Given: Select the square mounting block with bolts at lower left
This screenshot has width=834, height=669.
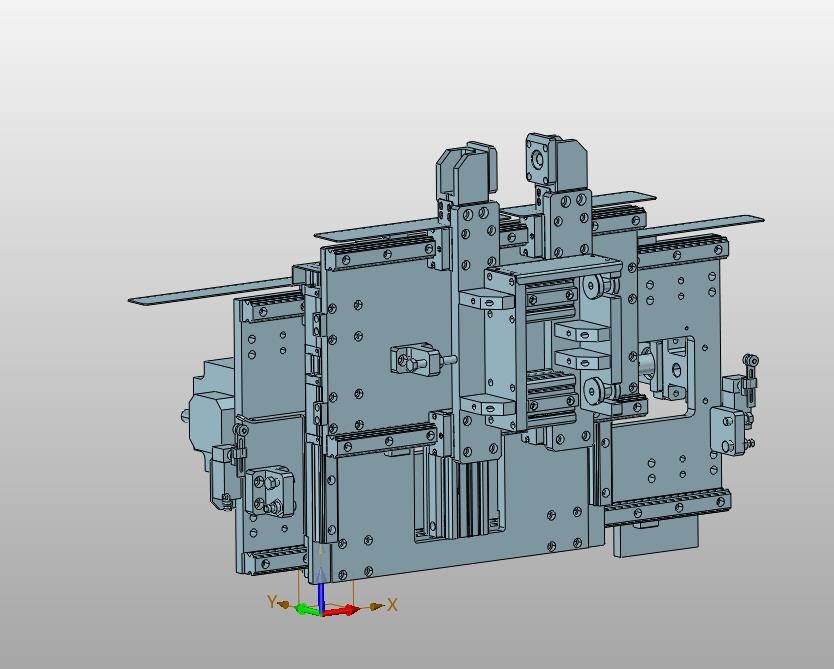Looking at the screenshot, I should [x=269, y=490].
